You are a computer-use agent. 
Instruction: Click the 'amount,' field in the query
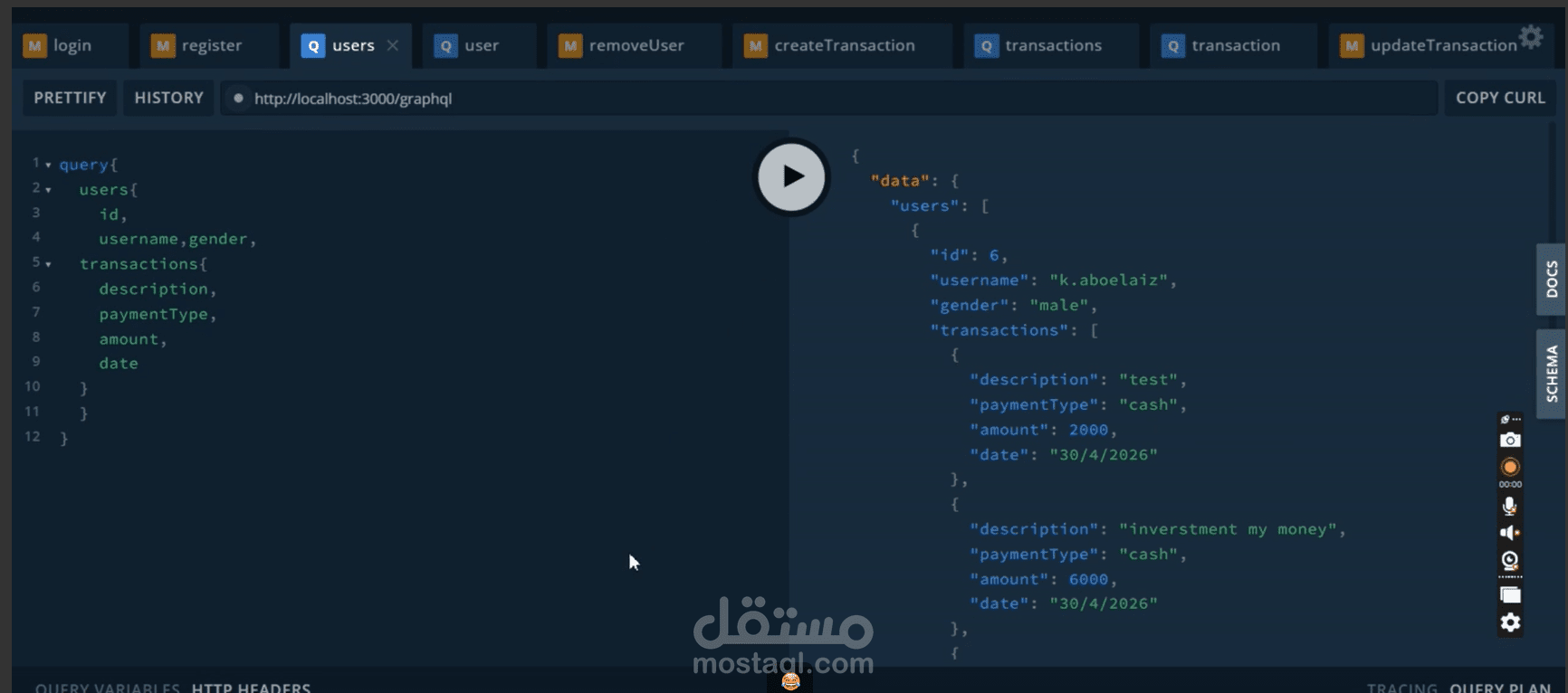click(x=133, y=339)
